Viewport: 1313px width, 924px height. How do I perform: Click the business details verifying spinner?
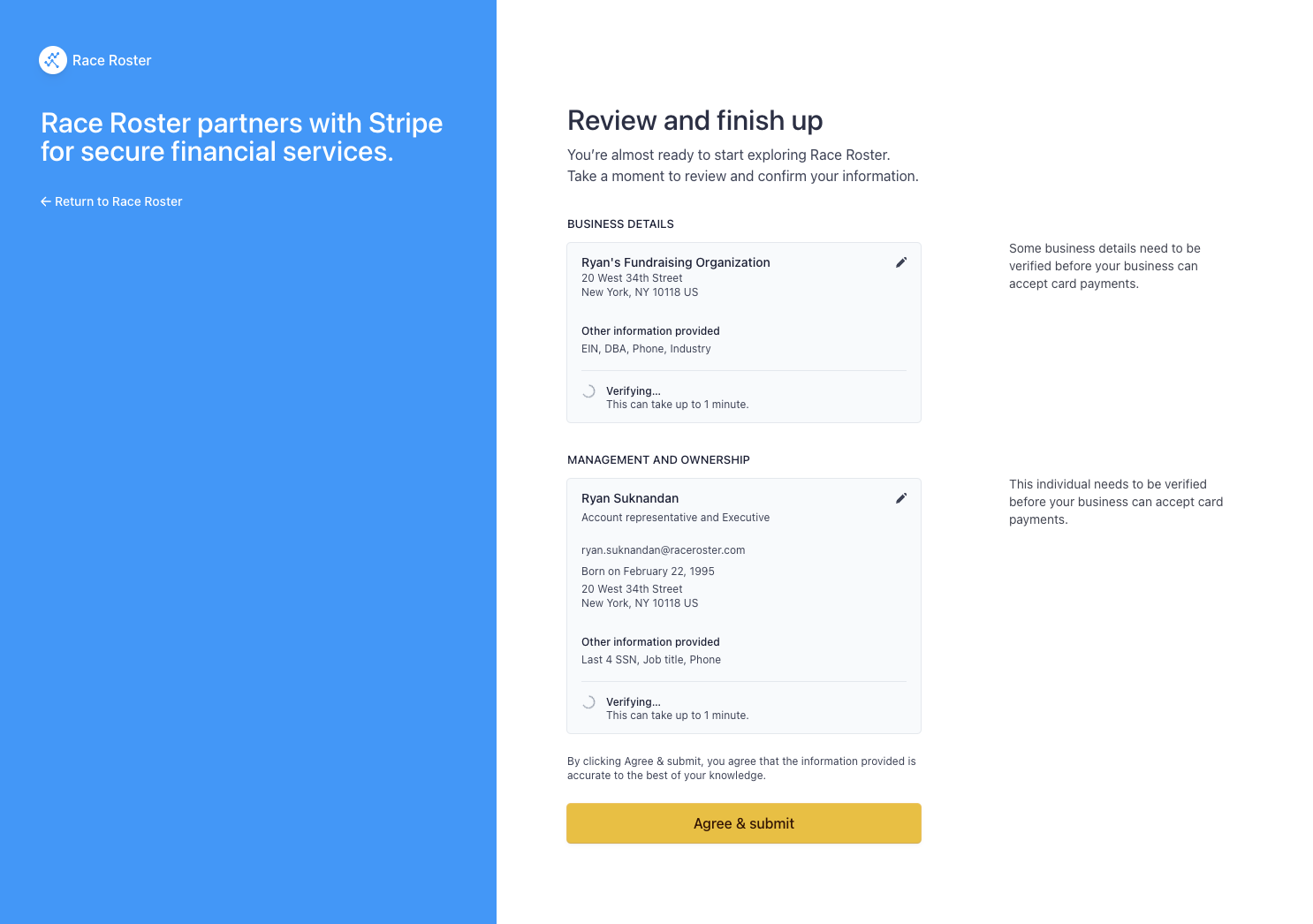click(588, 391)
